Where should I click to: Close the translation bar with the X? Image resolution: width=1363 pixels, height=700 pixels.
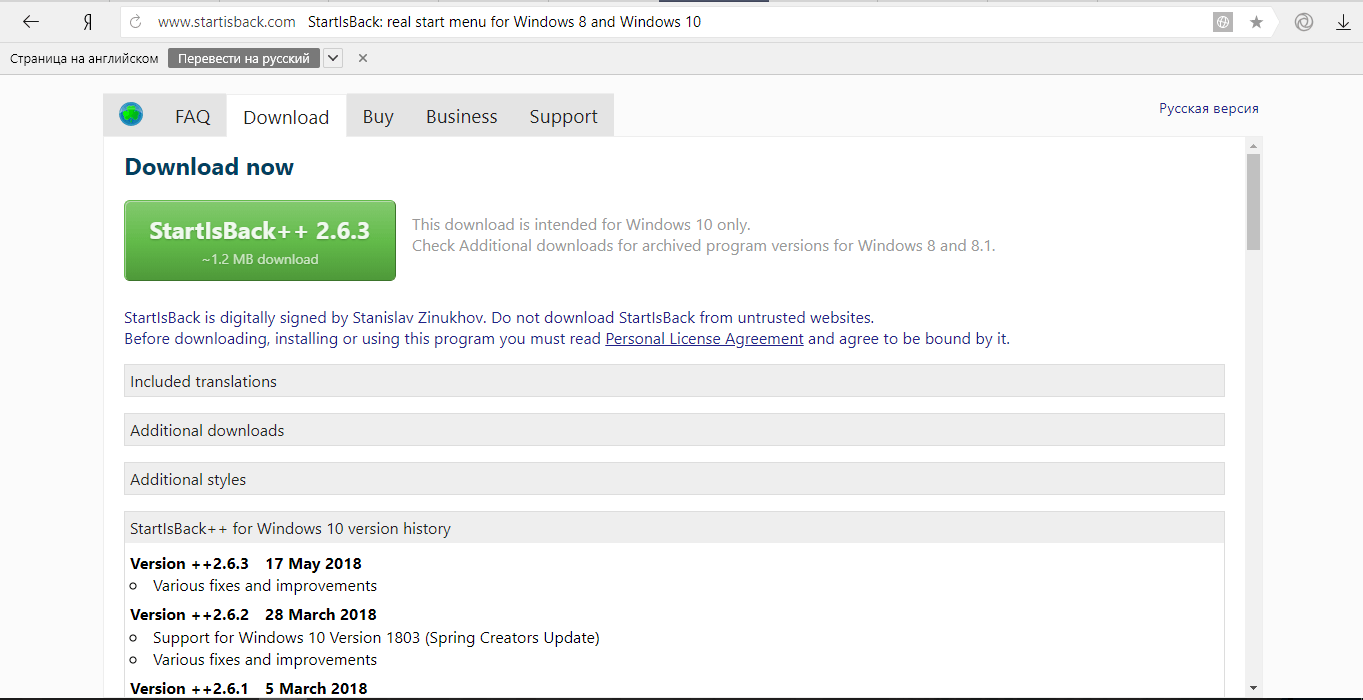363,58
